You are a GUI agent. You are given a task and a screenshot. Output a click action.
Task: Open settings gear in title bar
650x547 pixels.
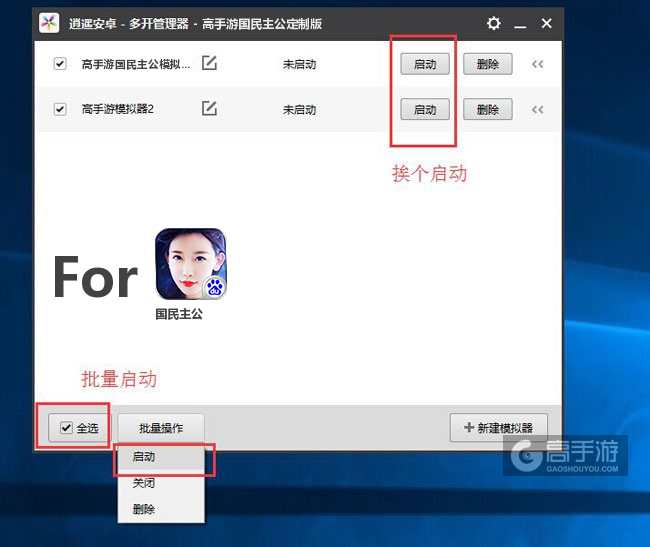[x=493, y=23]
